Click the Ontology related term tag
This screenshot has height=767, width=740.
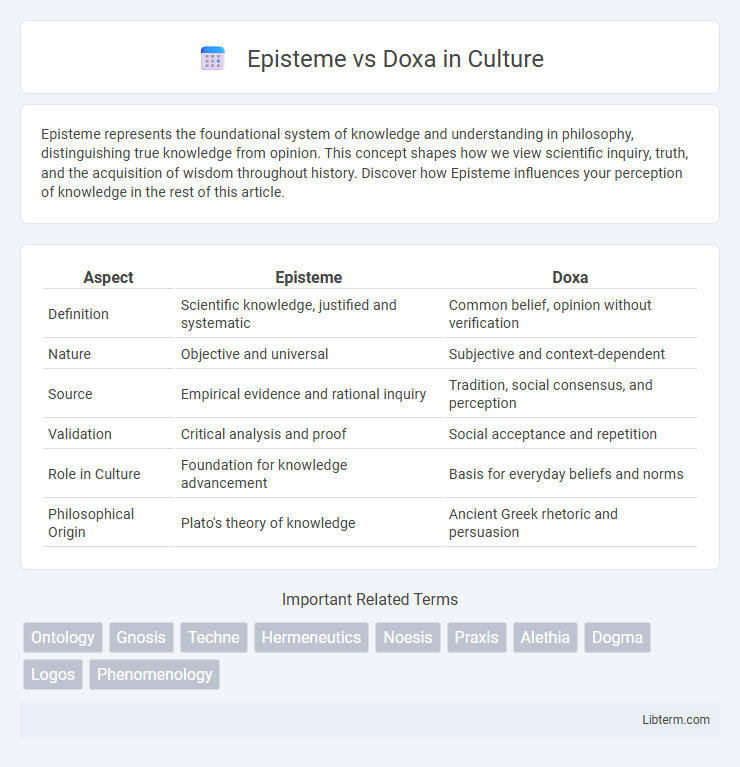tap(63, 637)
